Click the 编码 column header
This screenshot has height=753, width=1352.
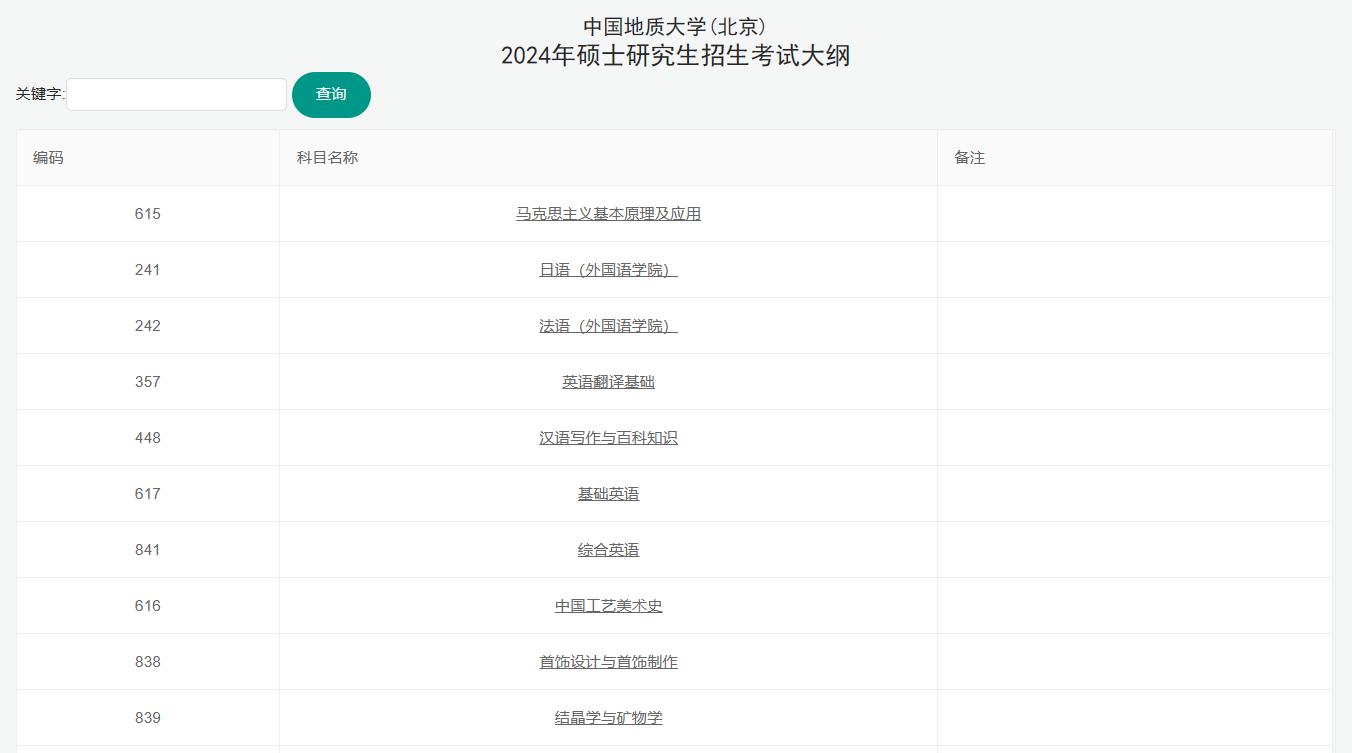[148, 158]
